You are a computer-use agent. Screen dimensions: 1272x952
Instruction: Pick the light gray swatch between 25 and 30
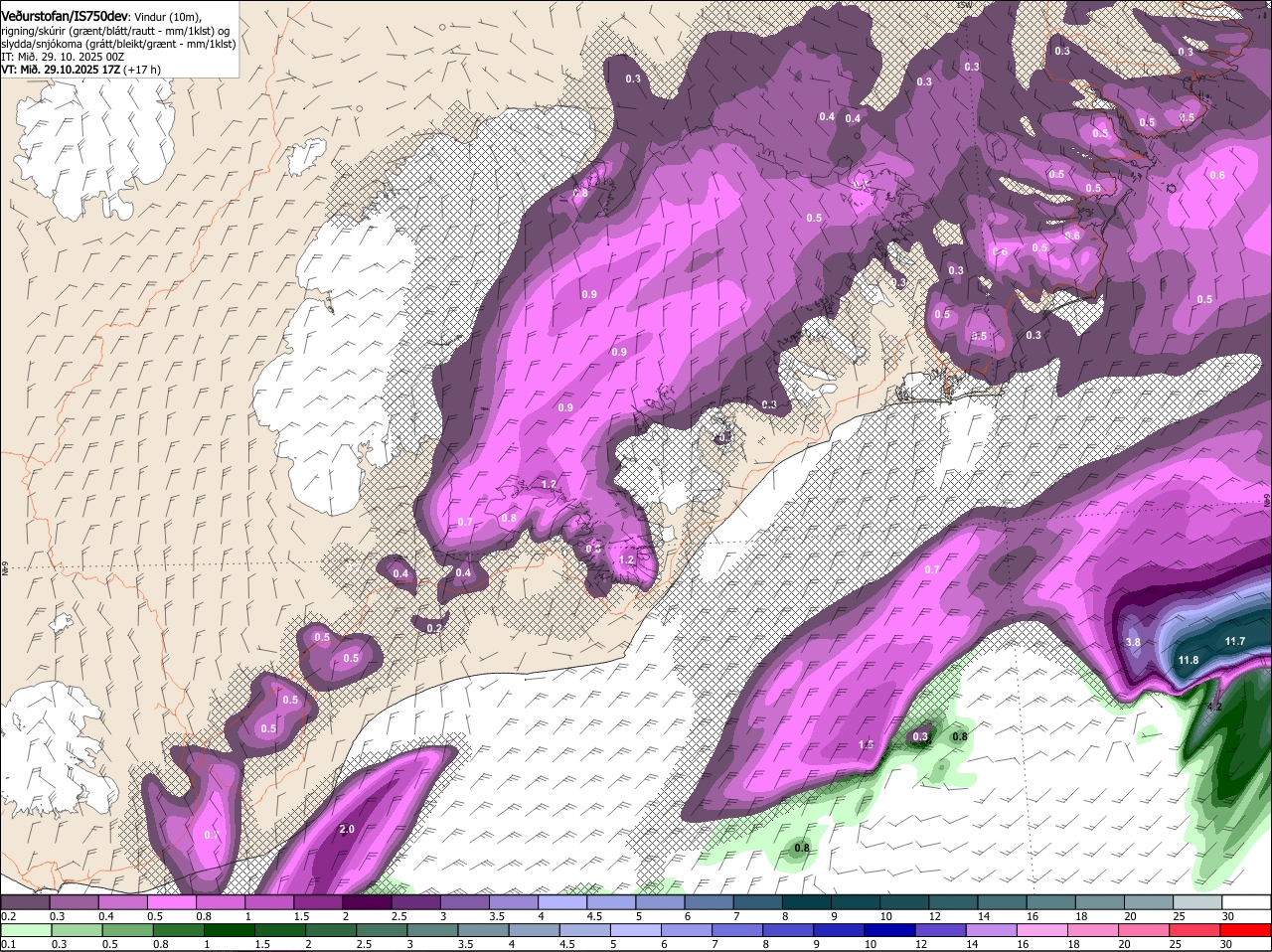pos(1196,902)
